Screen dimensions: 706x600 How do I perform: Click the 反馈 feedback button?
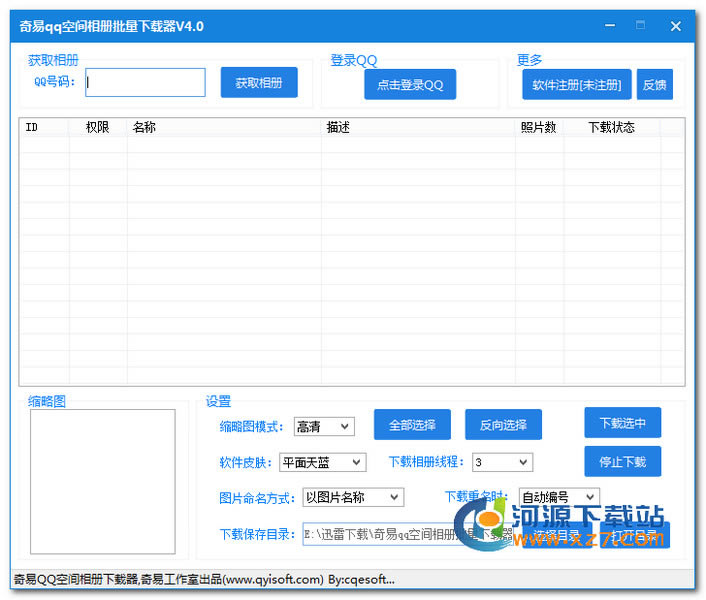point(655,84)
